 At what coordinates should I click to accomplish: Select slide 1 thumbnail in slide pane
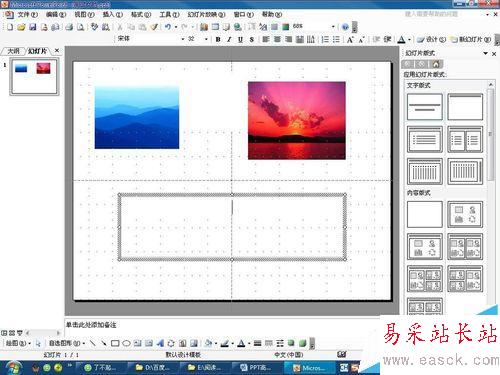coord(34,76)
